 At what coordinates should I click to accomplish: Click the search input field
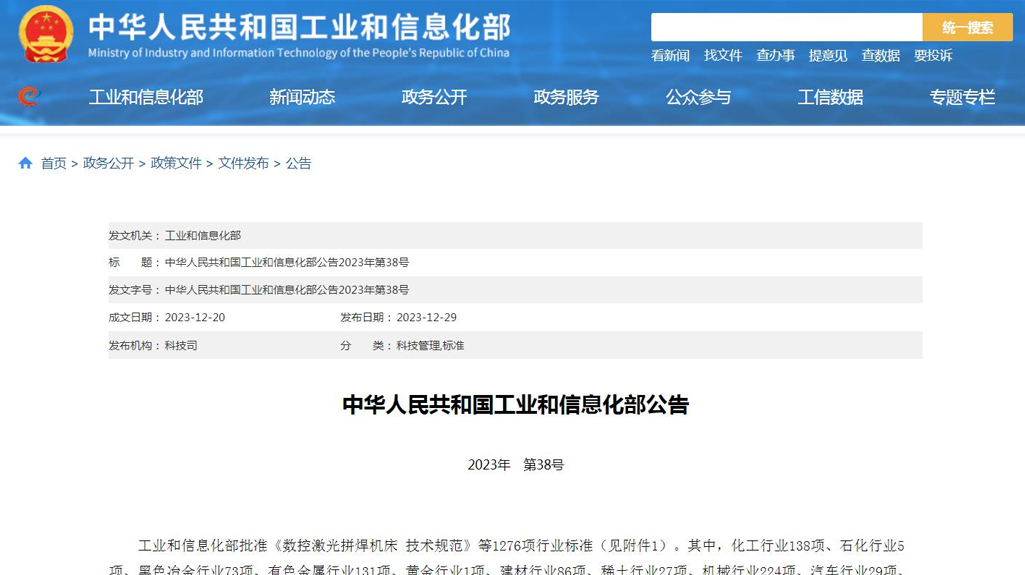coord(786,27)
